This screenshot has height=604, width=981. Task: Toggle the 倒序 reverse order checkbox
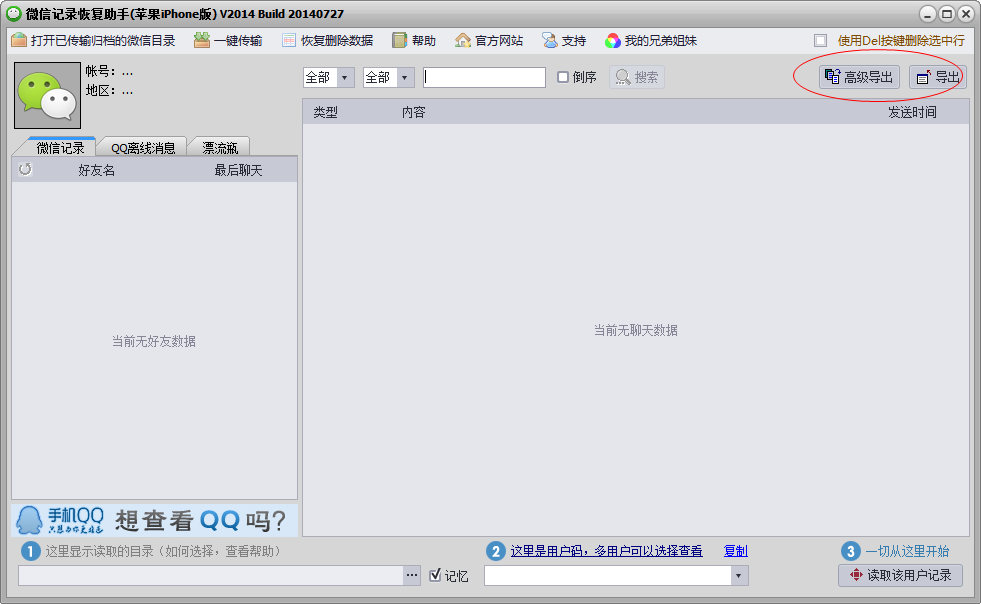[562, 77]
